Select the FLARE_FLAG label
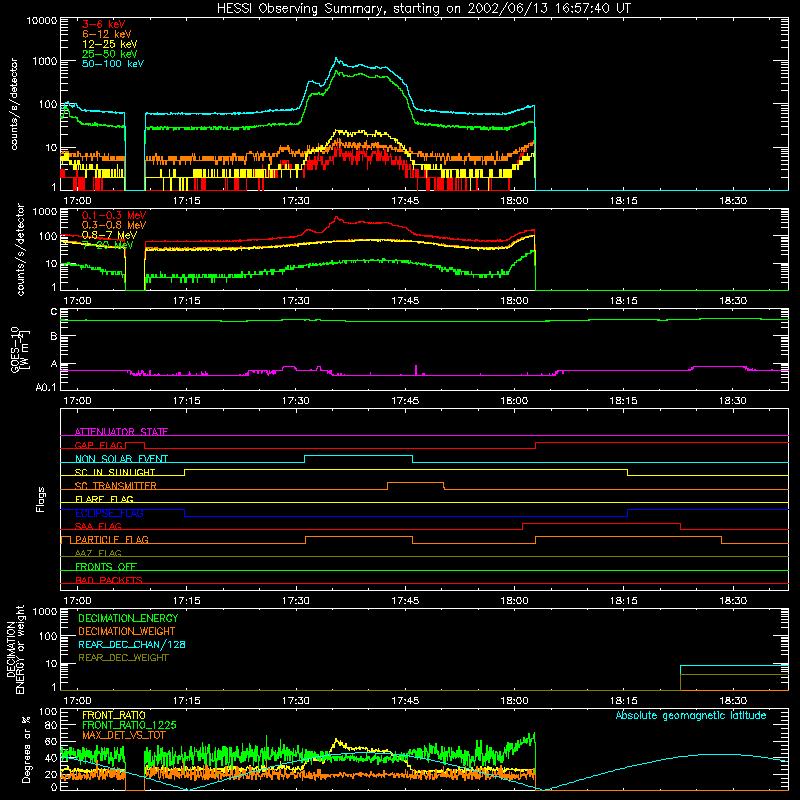Viewport: 800px width, 800px height. pyautogui.click(x=104, y=499)
